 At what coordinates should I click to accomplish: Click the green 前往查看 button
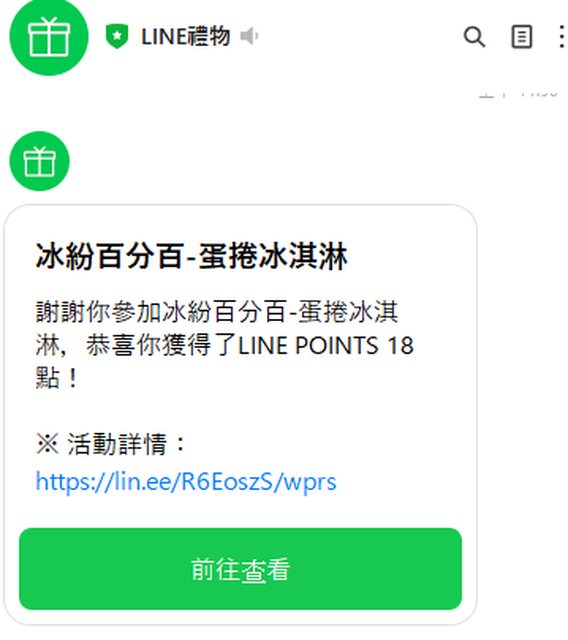[240, 569]
